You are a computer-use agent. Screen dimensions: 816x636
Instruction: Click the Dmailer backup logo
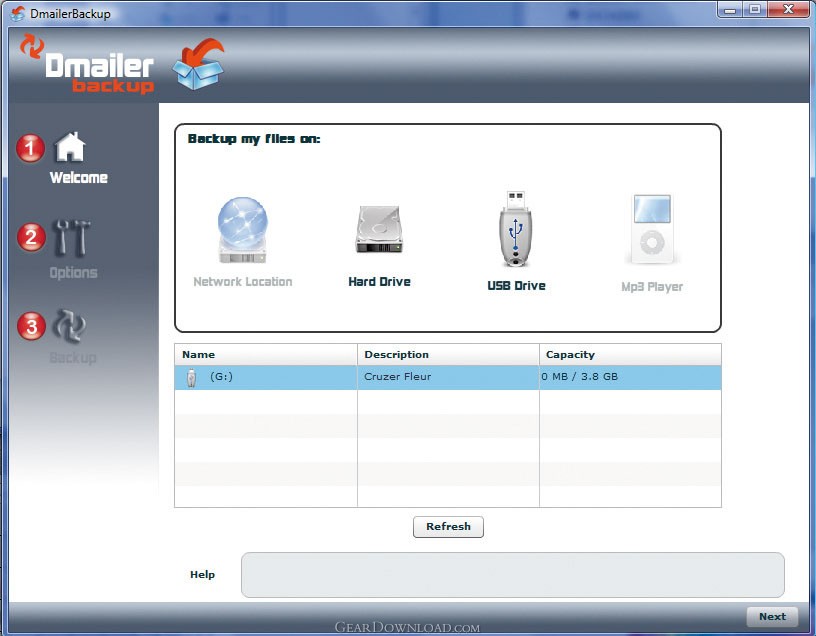87,65
